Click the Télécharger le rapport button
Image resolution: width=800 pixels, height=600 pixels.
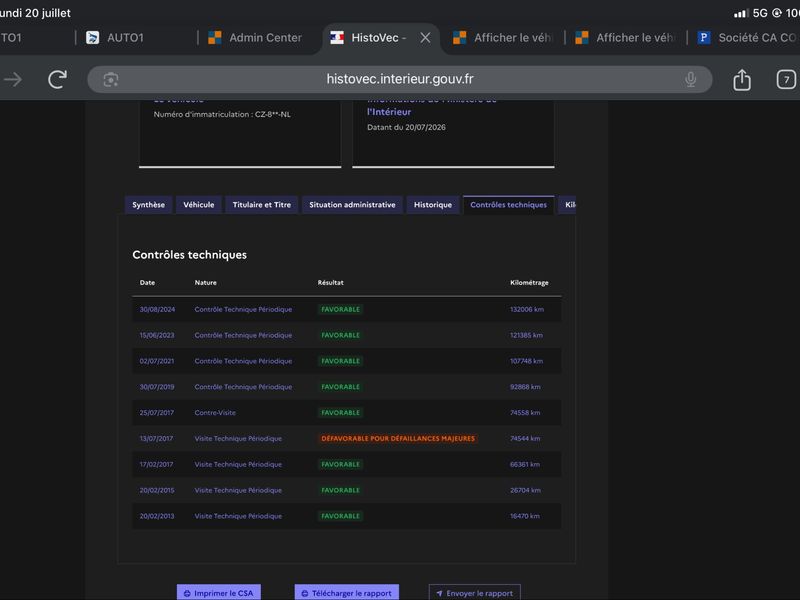pyautogui.click(x=347, y=593)
